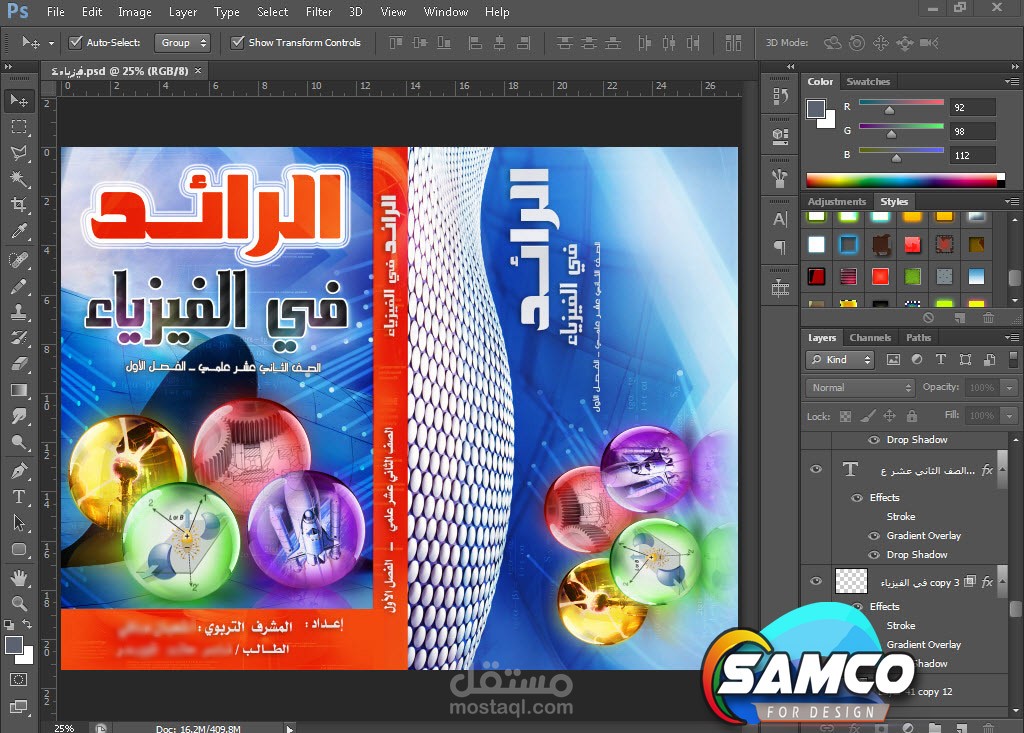
Task: Grab the Hand tool
Action: (18, 578)
